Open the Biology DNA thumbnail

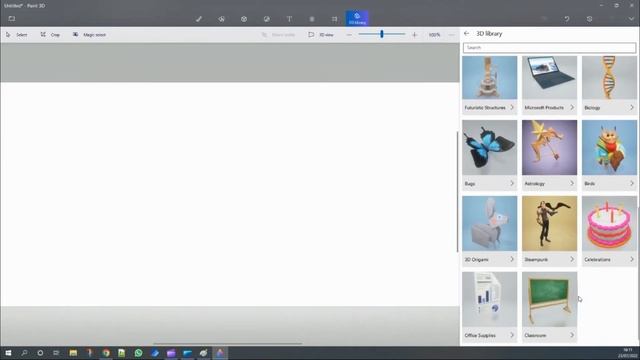[609, 78]
